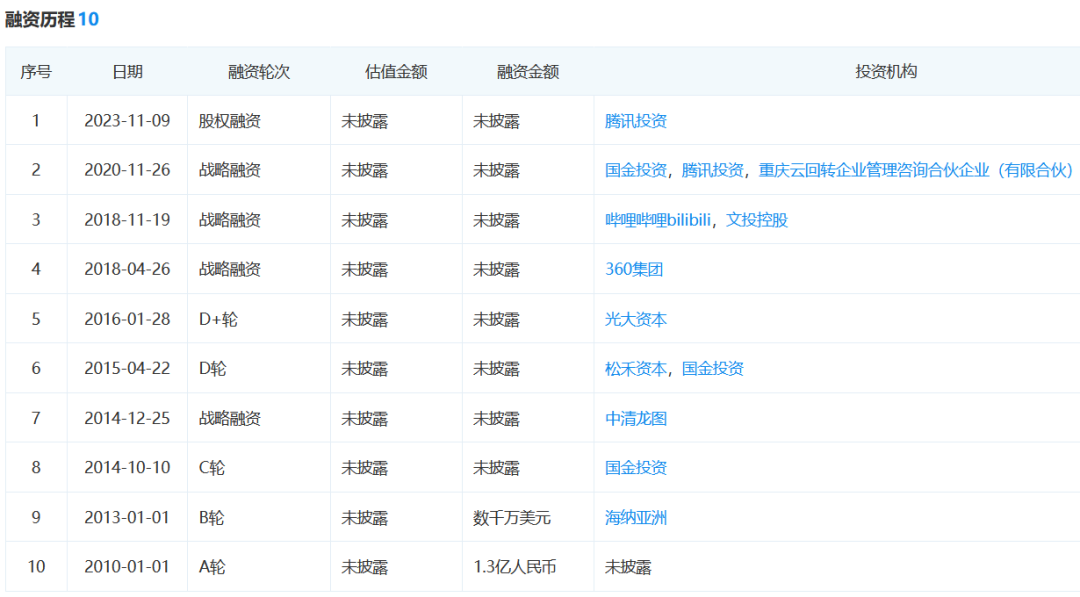The height and width of the screenshot is (597, 1080).
Task: Select the 1.3亿人民币 amount cell
Action: (515, 567)
